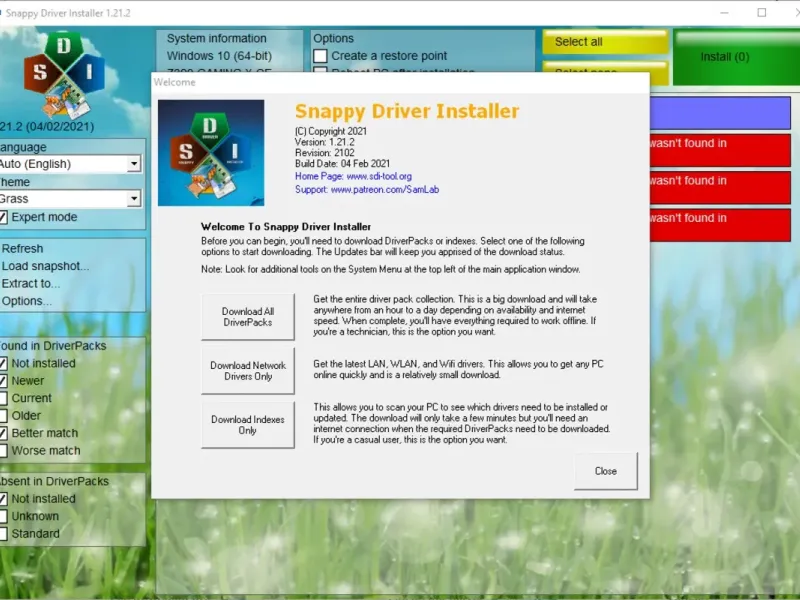Click the yellow Select all button
The width and height of the screenshot is (800, 600).
tap(605, 42)
